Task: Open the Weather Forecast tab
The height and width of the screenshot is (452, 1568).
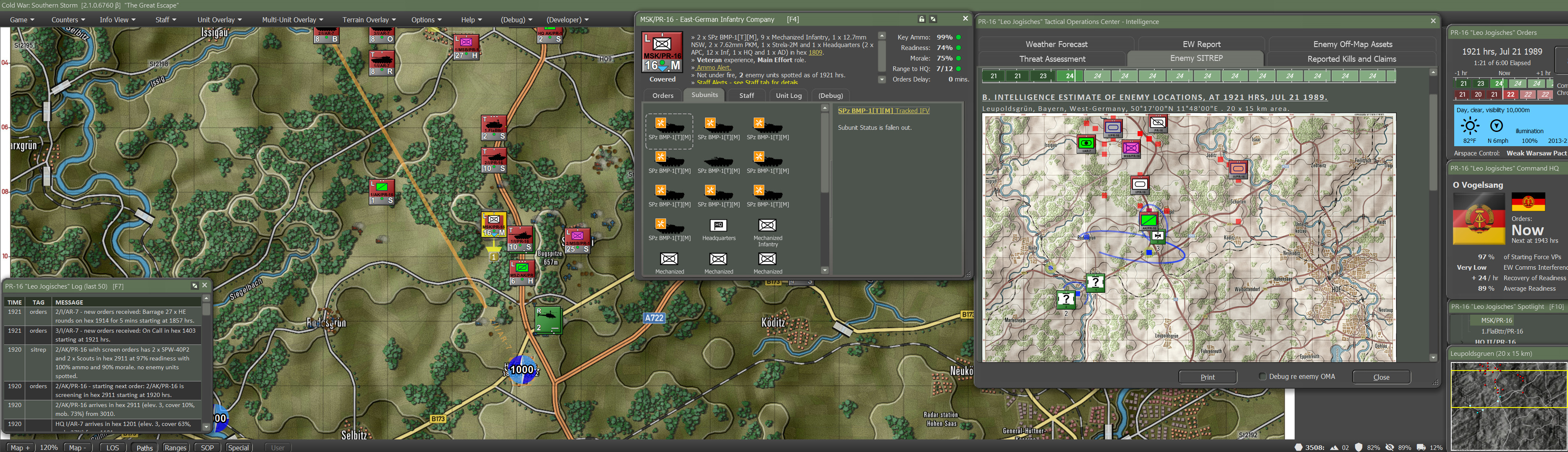Action: coord(1056,44)
